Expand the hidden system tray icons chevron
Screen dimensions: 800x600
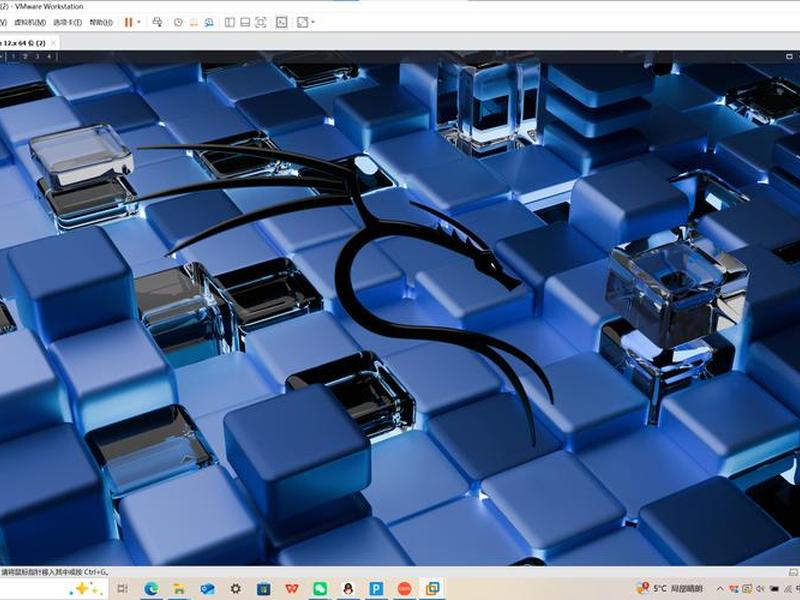point(720,589)
